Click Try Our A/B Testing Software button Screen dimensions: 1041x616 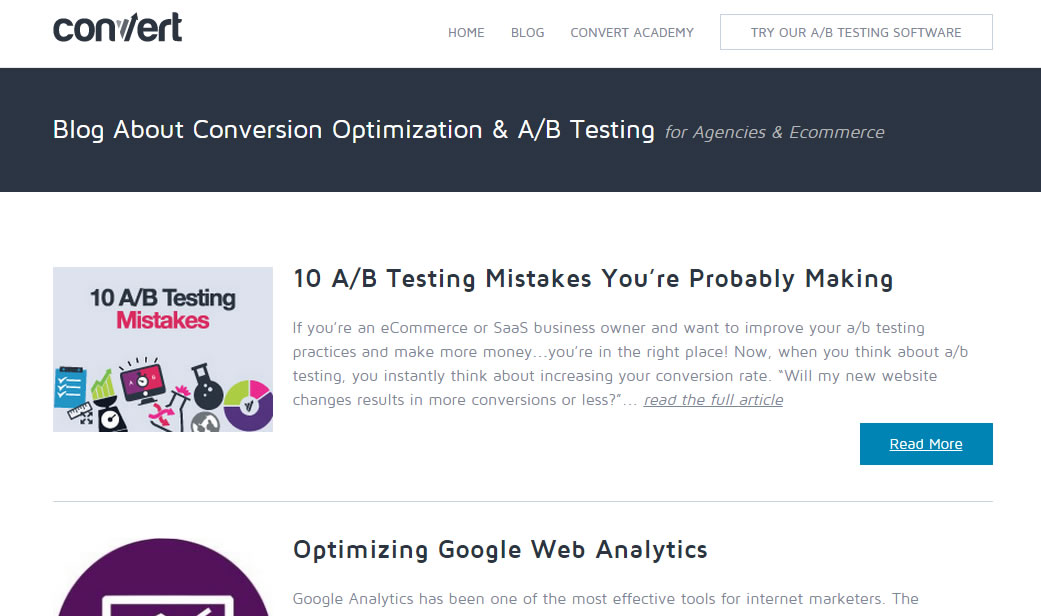tap(856, 32)
